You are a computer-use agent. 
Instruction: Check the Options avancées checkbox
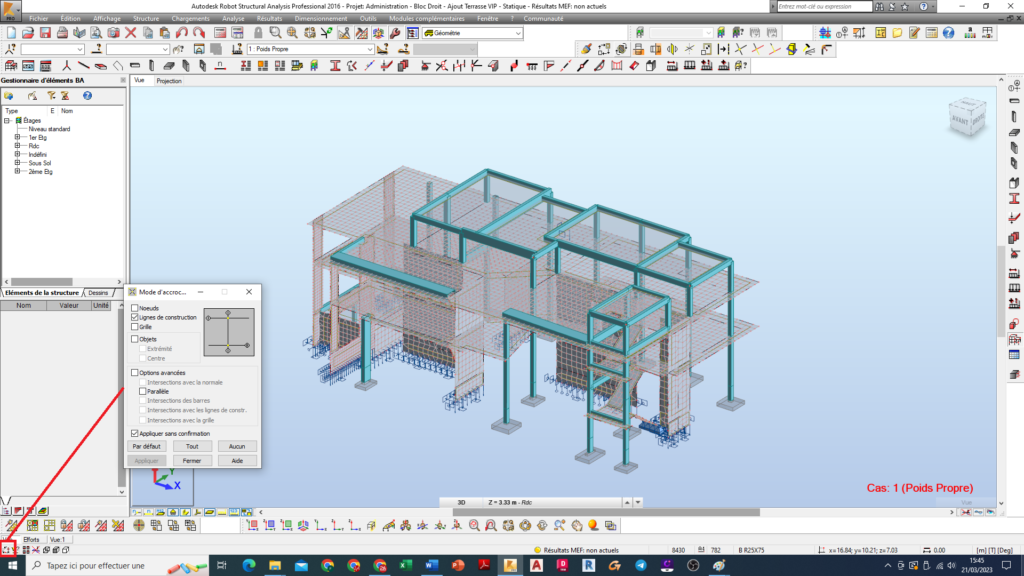point(134,372)
